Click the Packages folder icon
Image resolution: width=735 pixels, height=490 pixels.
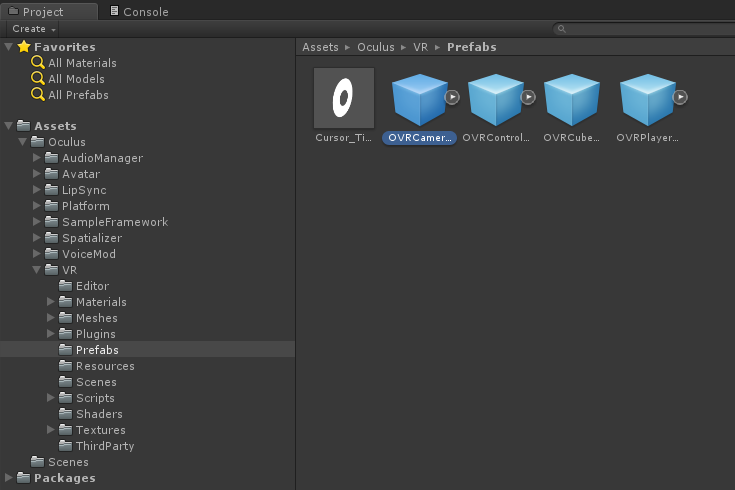23,478
